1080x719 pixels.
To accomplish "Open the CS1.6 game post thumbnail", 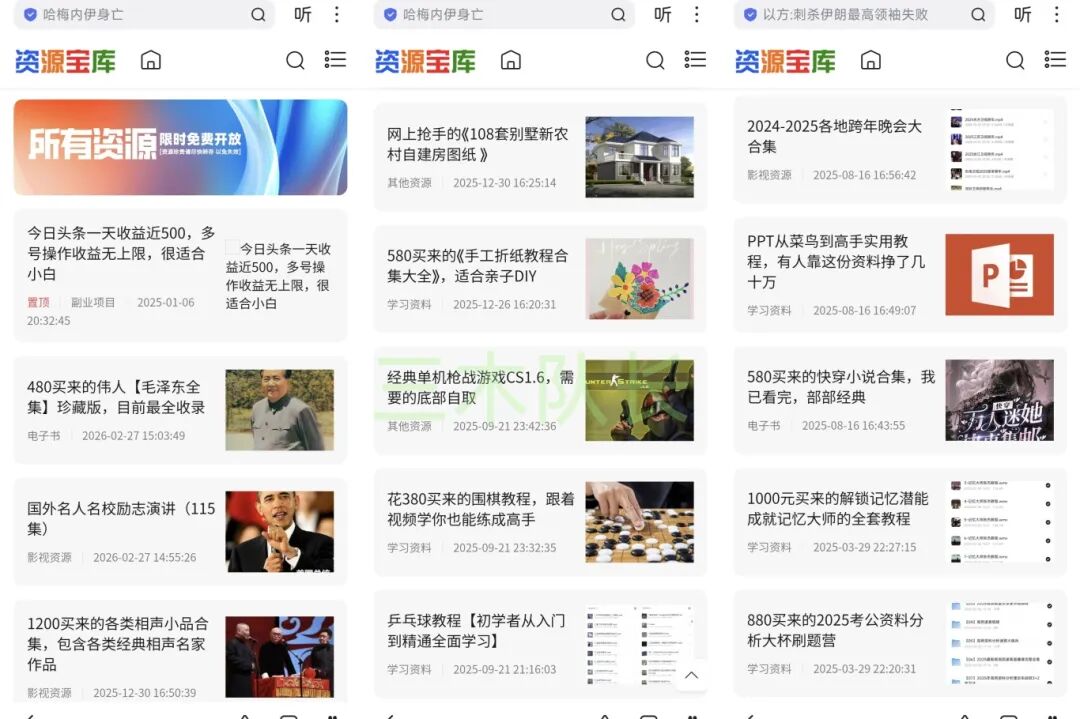I will click(x=639, y=400).
